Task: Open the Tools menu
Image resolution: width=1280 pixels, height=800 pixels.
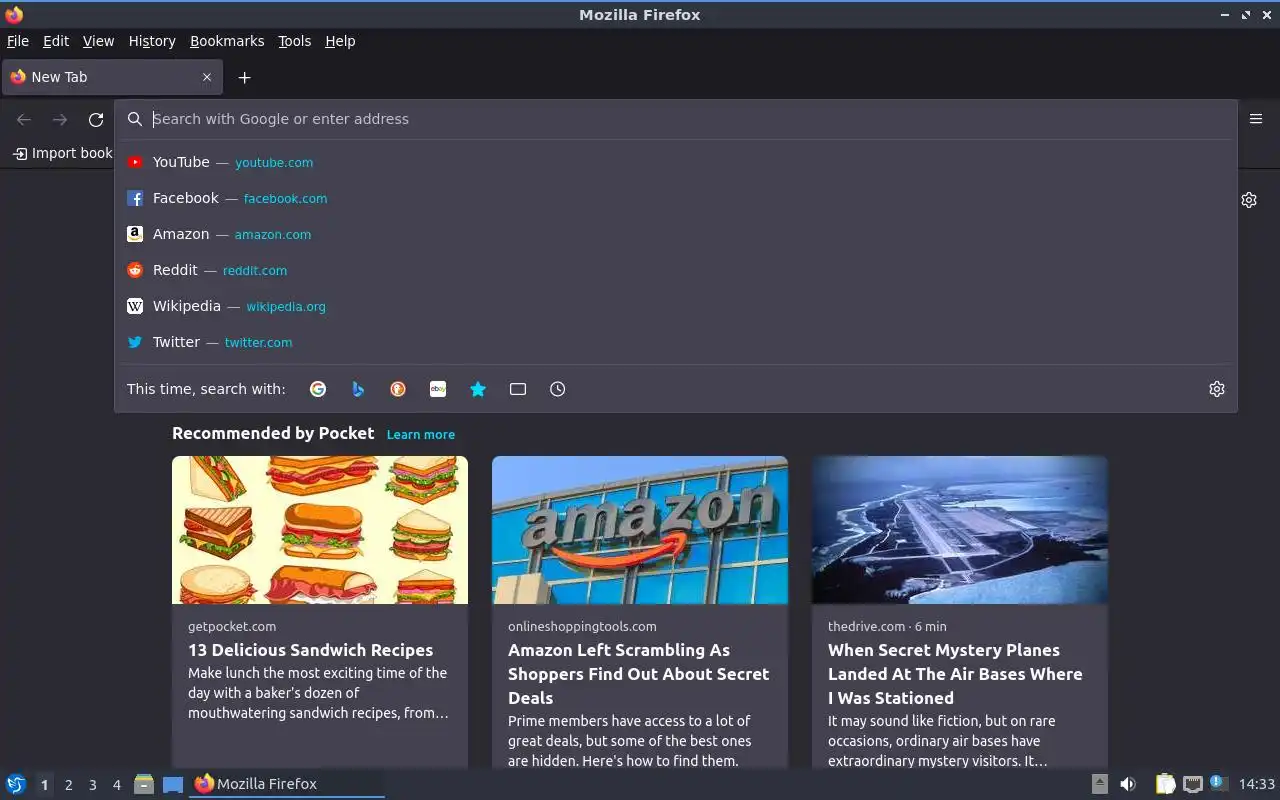Action: pos(295,41)
